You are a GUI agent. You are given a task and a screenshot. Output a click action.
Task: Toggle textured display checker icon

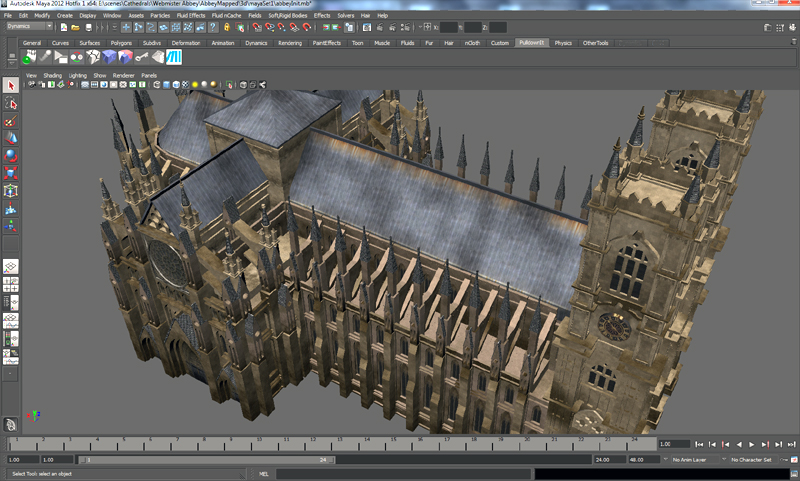(186, 85)
